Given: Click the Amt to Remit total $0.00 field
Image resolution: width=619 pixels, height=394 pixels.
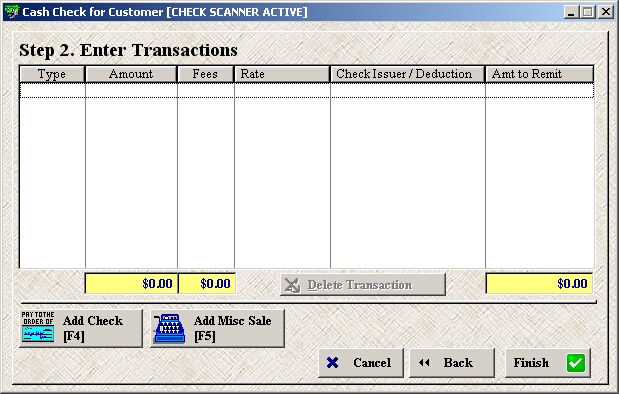Looking at the screenshot, I should point(539,283).
